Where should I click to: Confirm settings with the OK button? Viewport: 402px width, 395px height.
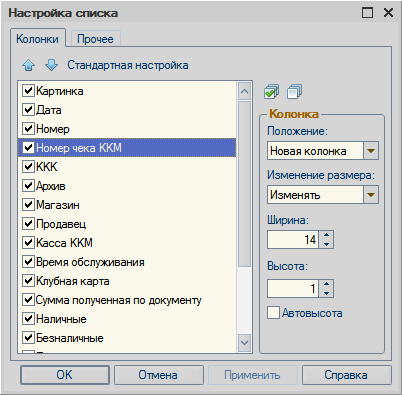pyautogui.click(x=65, y=375)
